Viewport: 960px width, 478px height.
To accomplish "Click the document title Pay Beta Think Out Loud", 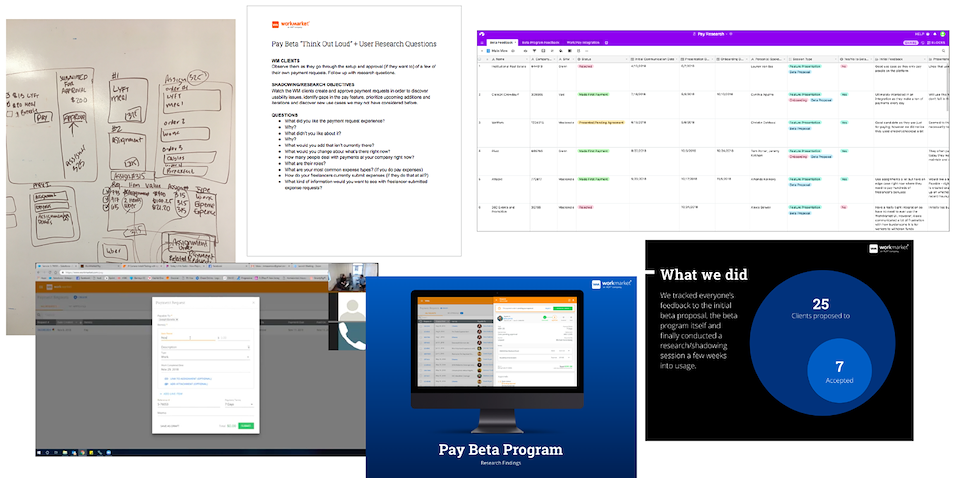I will click(354, 44).
